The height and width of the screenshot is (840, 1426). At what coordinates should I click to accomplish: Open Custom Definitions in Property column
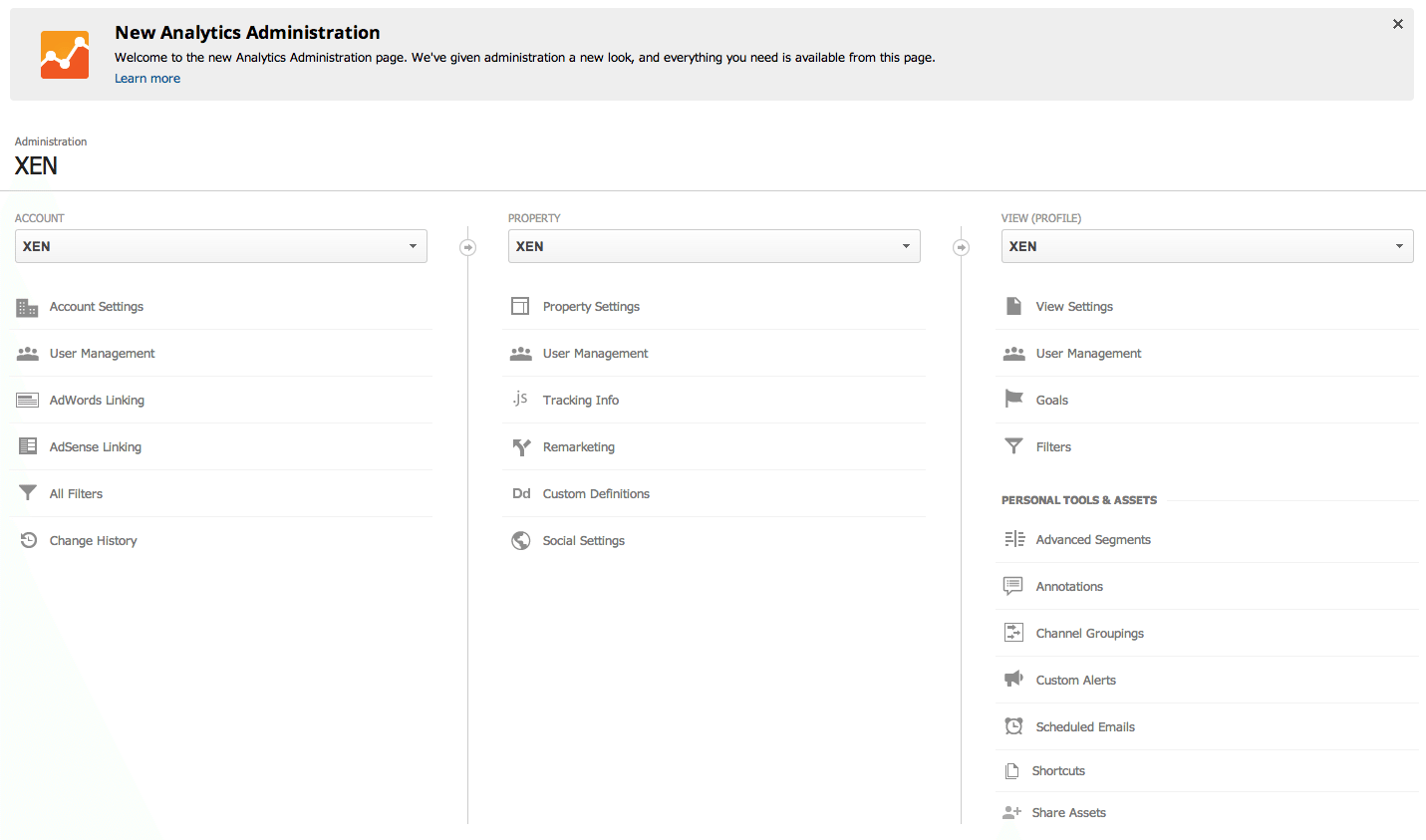point(596,494)
